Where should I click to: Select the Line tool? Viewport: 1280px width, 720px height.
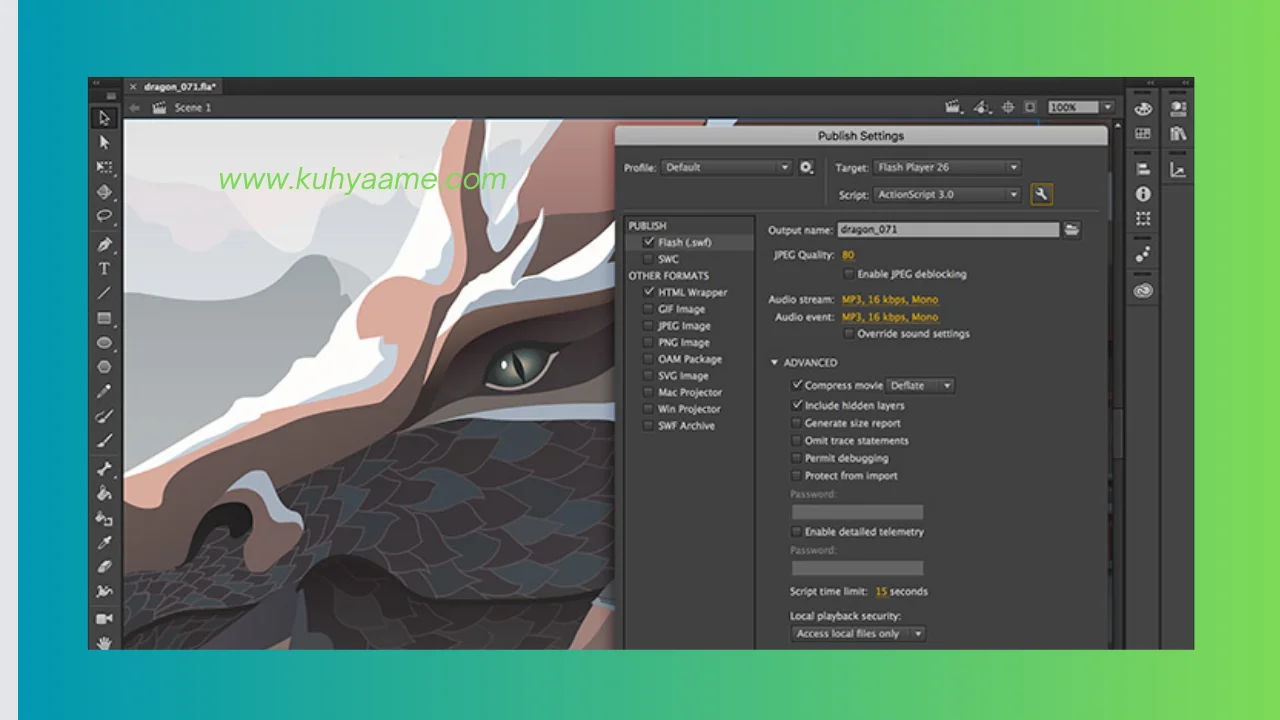click(x=104, y=293)
